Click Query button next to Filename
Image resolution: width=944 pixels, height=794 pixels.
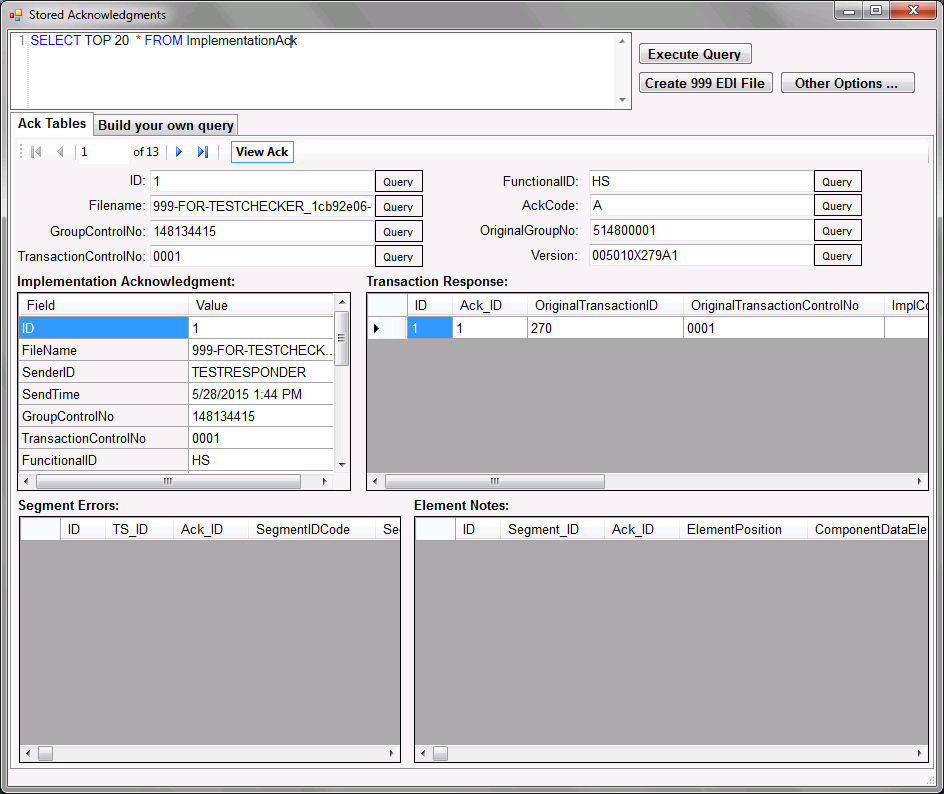pyautogui.click(x=398, y=207)
